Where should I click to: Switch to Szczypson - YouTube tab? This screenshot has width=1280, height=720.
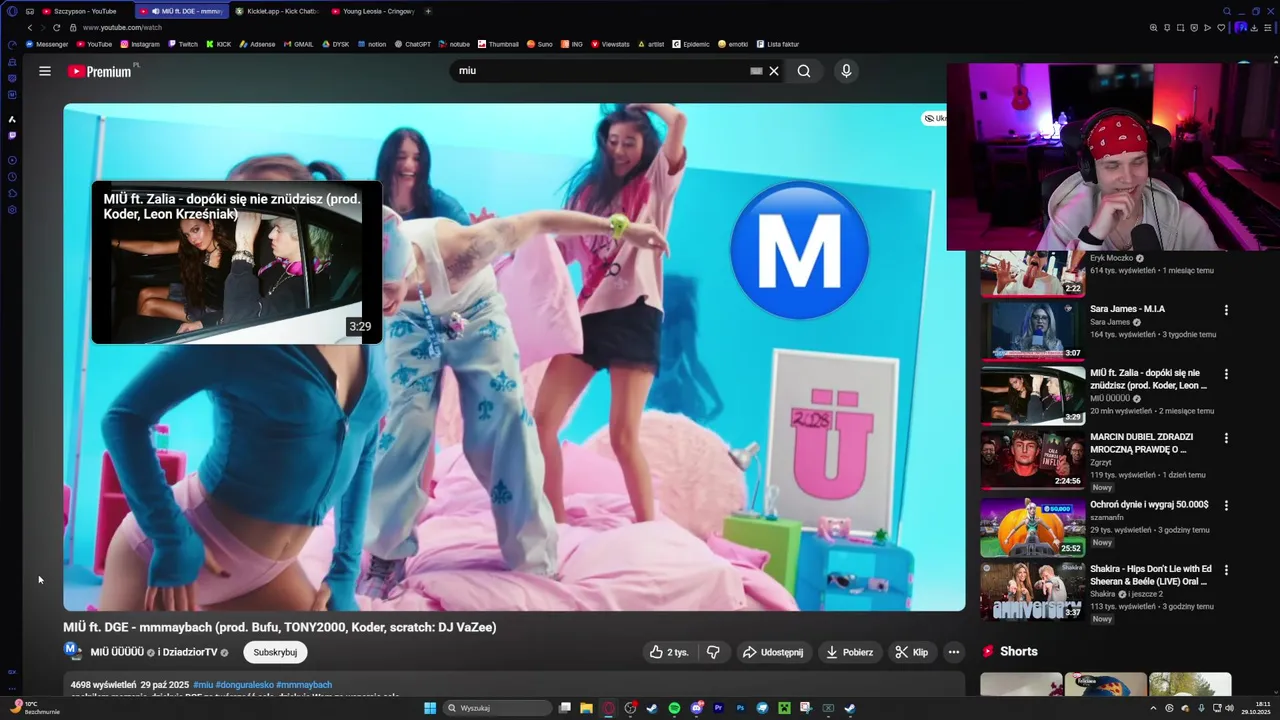(84, 11)
